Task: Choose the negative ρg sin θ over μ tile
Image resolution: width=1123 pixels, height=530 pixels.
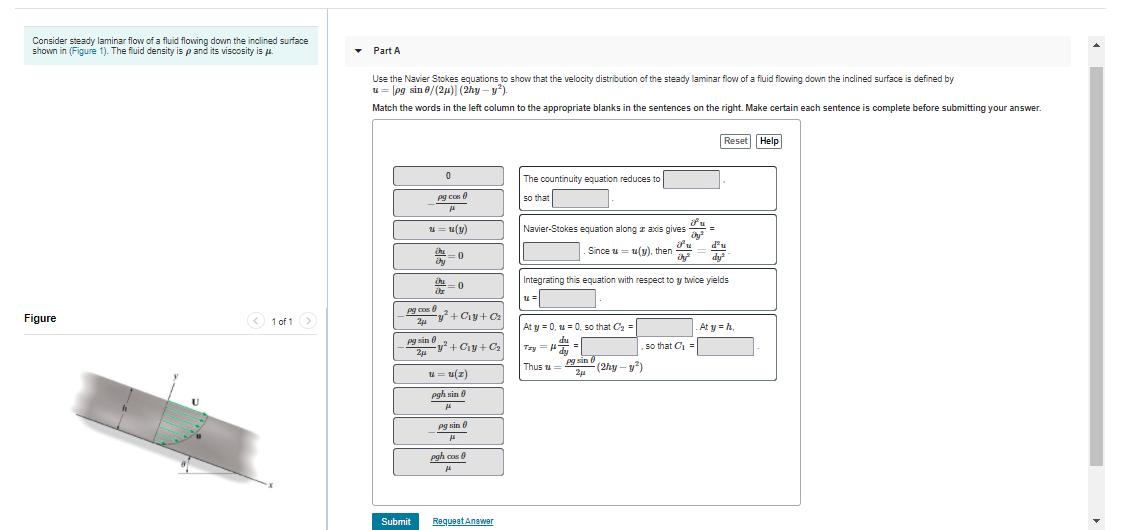Action: pyautogui.click(x=448, y=431)
